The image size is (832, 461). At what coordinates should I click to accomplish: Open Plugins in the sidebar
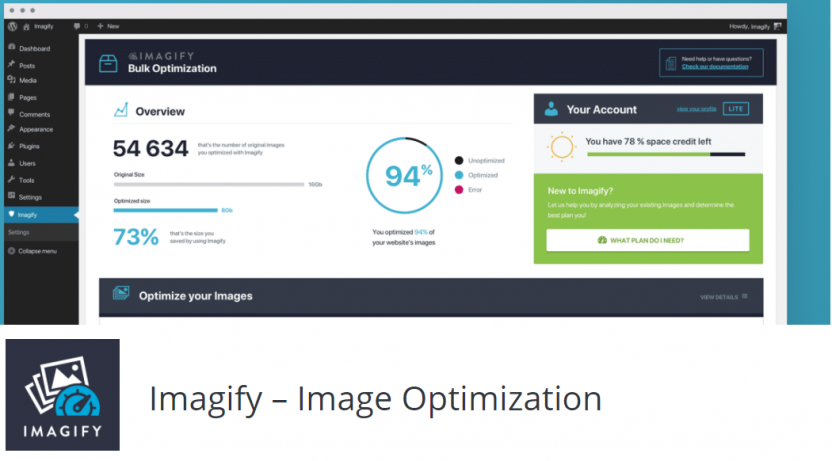[x=29, y=146]
